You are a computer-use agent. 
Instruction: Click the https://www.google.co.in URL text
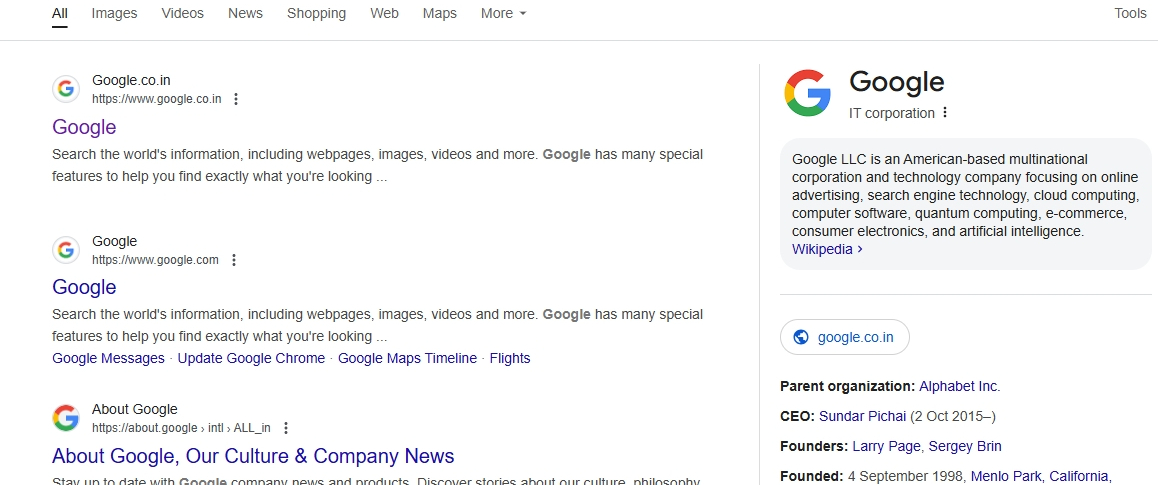click(x=157, y=99)
